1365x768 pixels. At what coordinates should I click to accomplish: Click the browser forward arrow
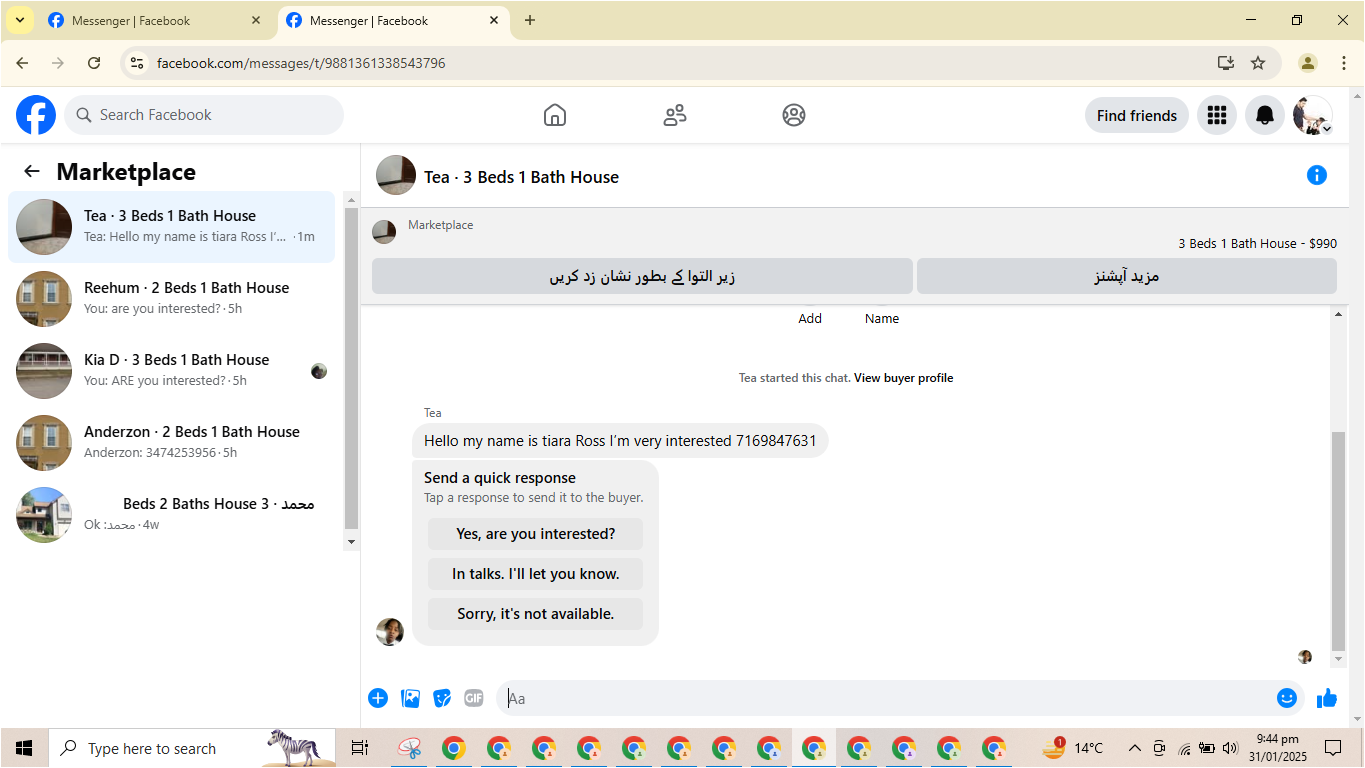(x=58, y=63)
